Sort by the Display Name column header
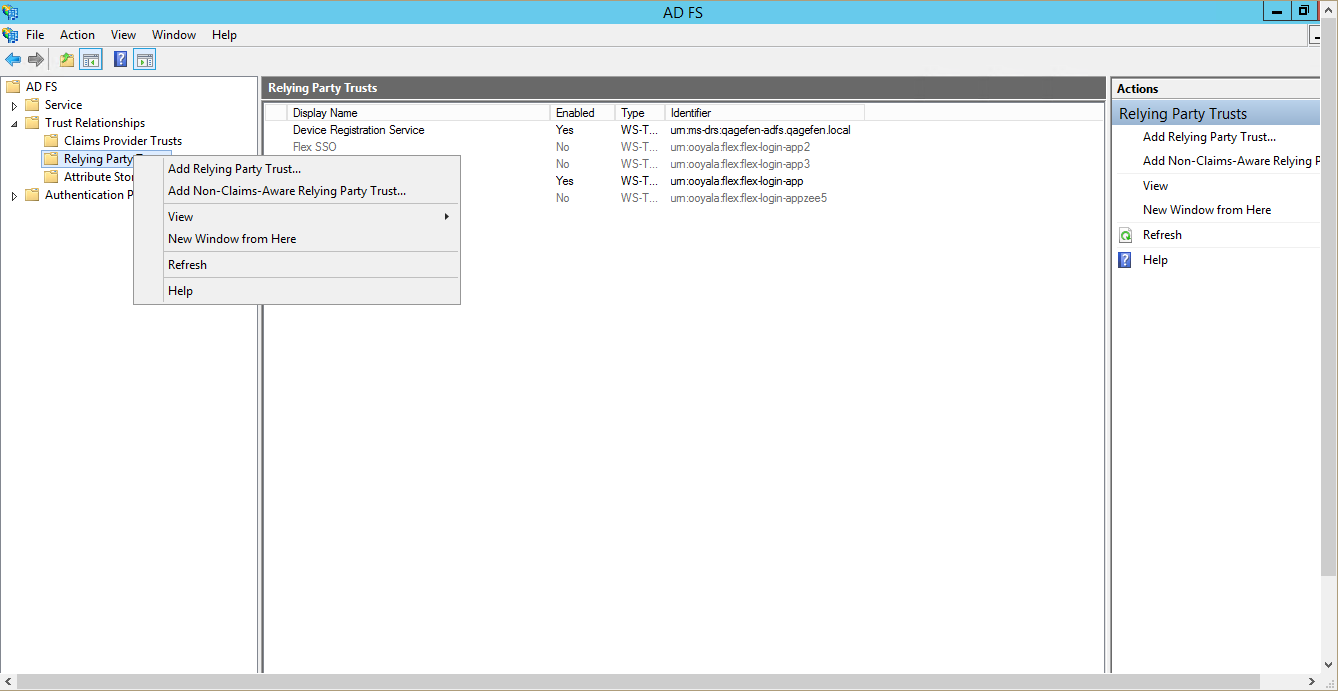 click(x=326, y=112)
